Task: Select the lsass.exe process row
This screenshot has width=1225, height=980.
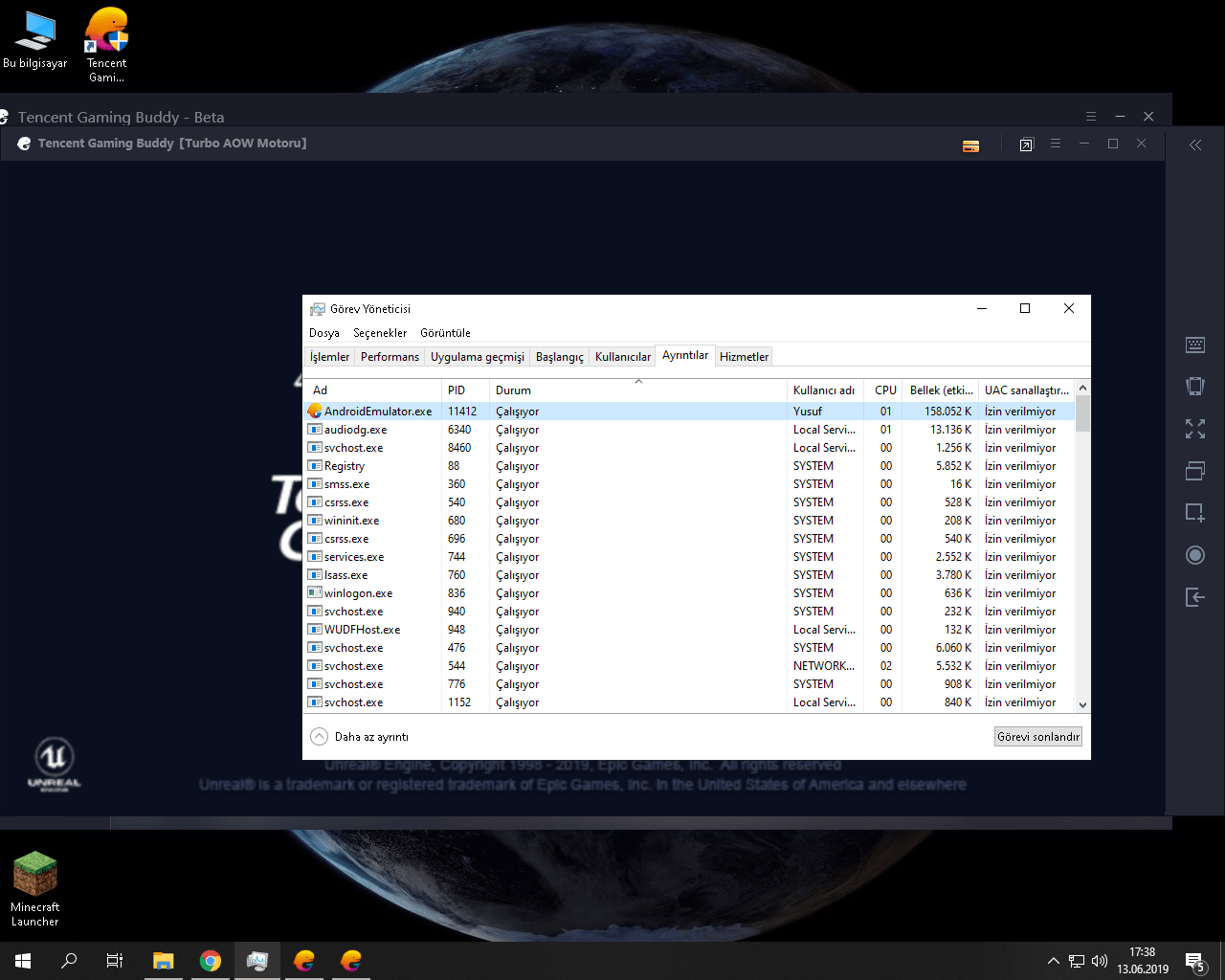Action: [x=690, y=575]
